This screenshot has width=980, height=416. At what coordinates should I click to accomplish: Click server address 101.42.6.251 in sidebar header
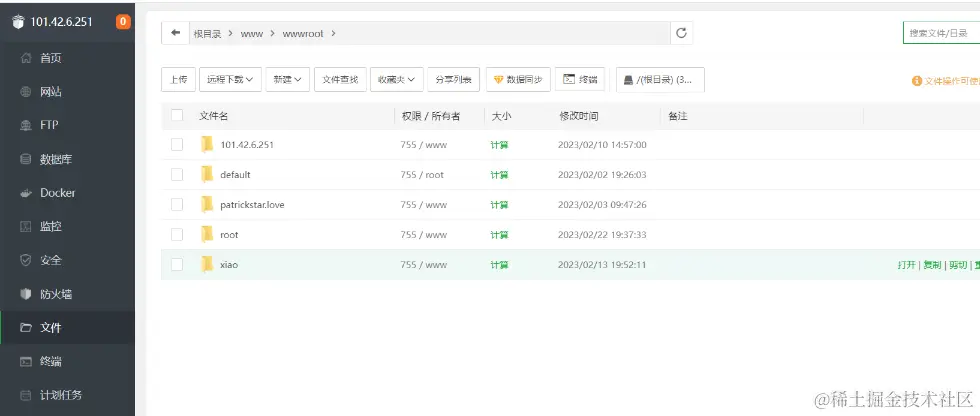click(61, 22)
